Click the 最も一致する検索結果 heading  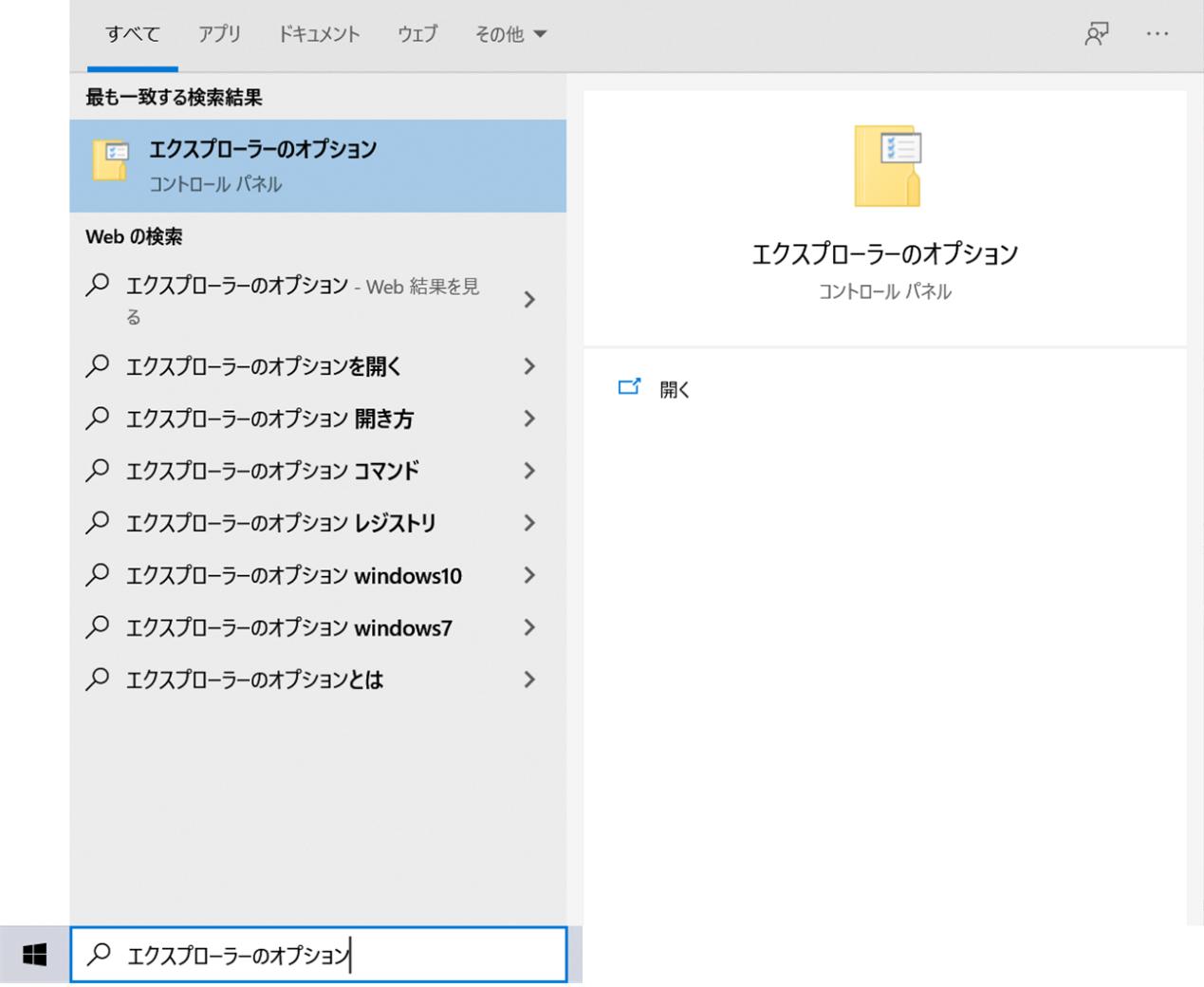pyautogui.click(x=174, y=97)
